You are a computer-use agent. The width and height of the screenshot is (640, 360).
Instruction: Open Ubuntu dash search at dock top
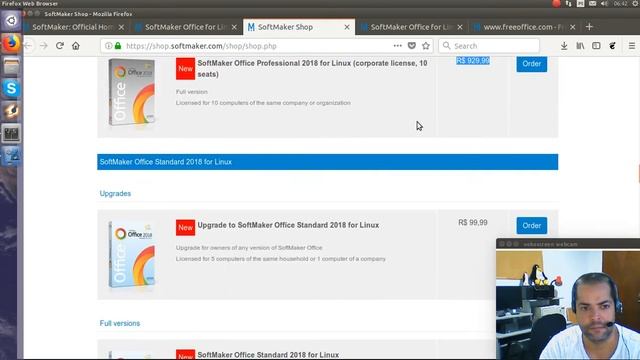[x=11, y=20]
